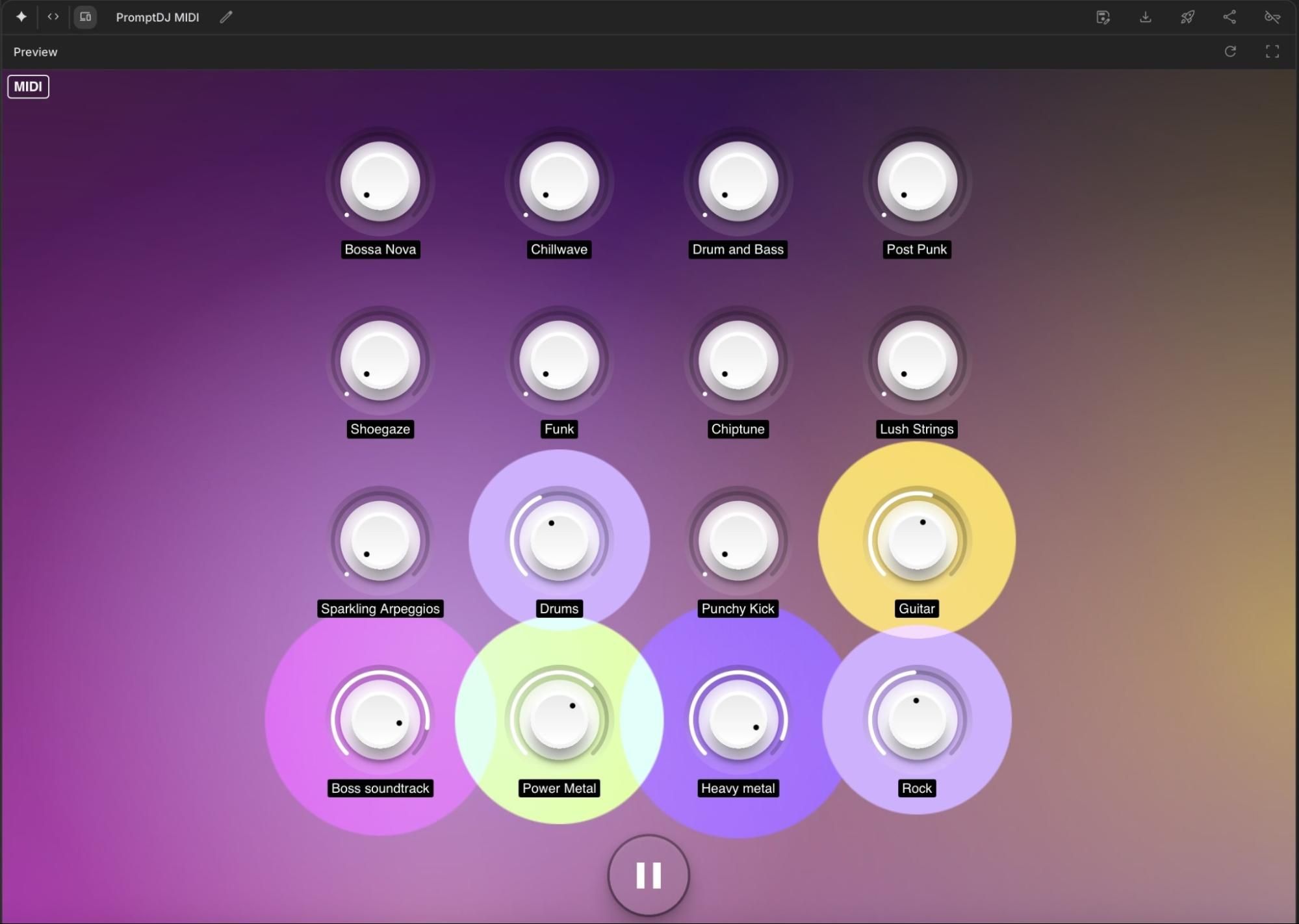Click the Guitar knob
Viewport: 1299px width, 924px height.
click(917, 541)
